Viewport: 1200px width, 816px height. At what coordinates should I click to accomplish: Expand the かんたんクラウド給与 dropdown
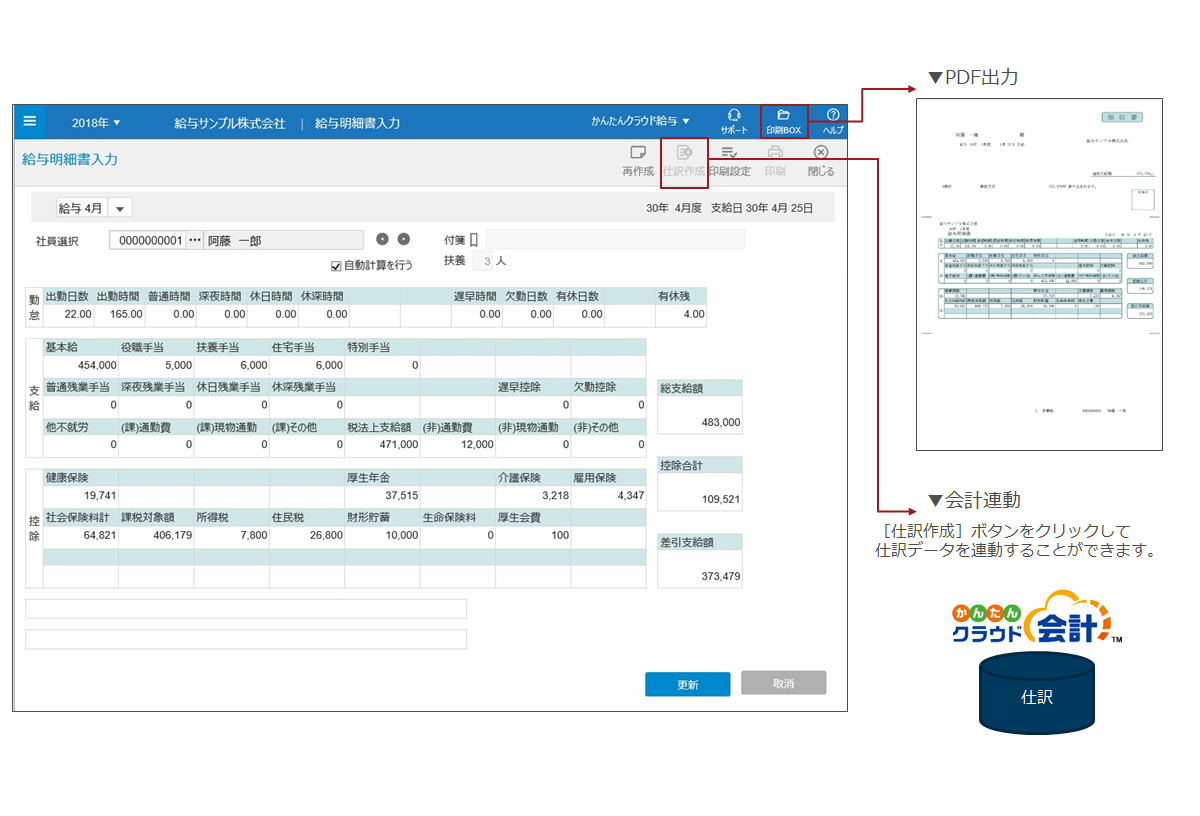(x=641, y=122)
